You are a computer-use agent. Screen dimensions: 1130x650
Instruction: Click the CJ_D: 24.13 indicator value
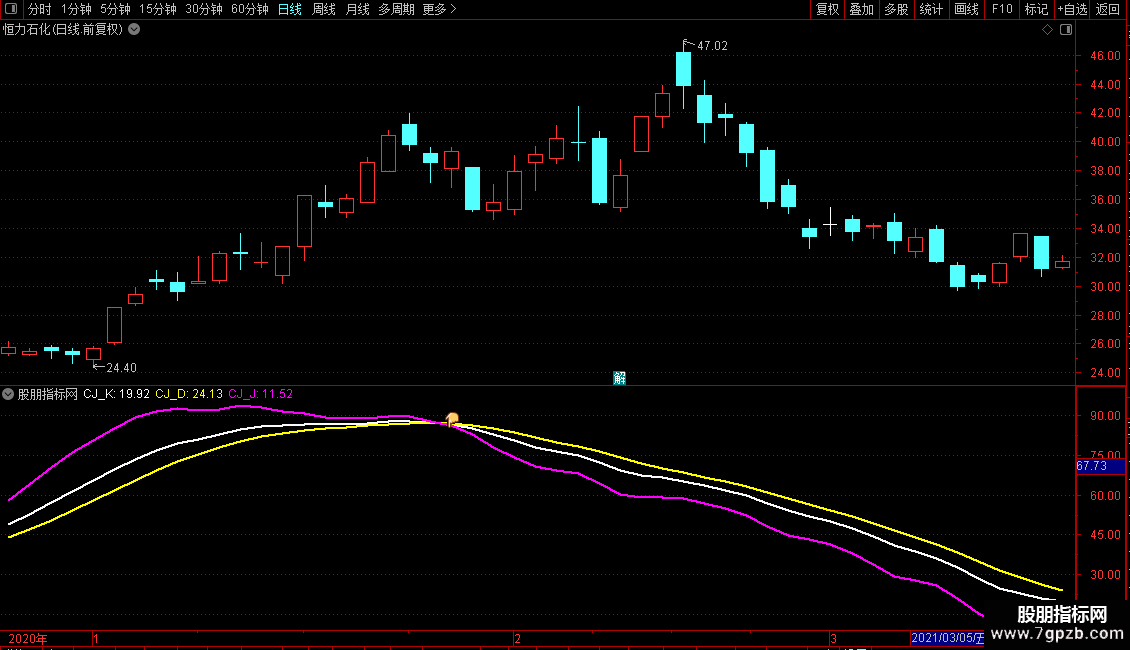click(189, 394)
